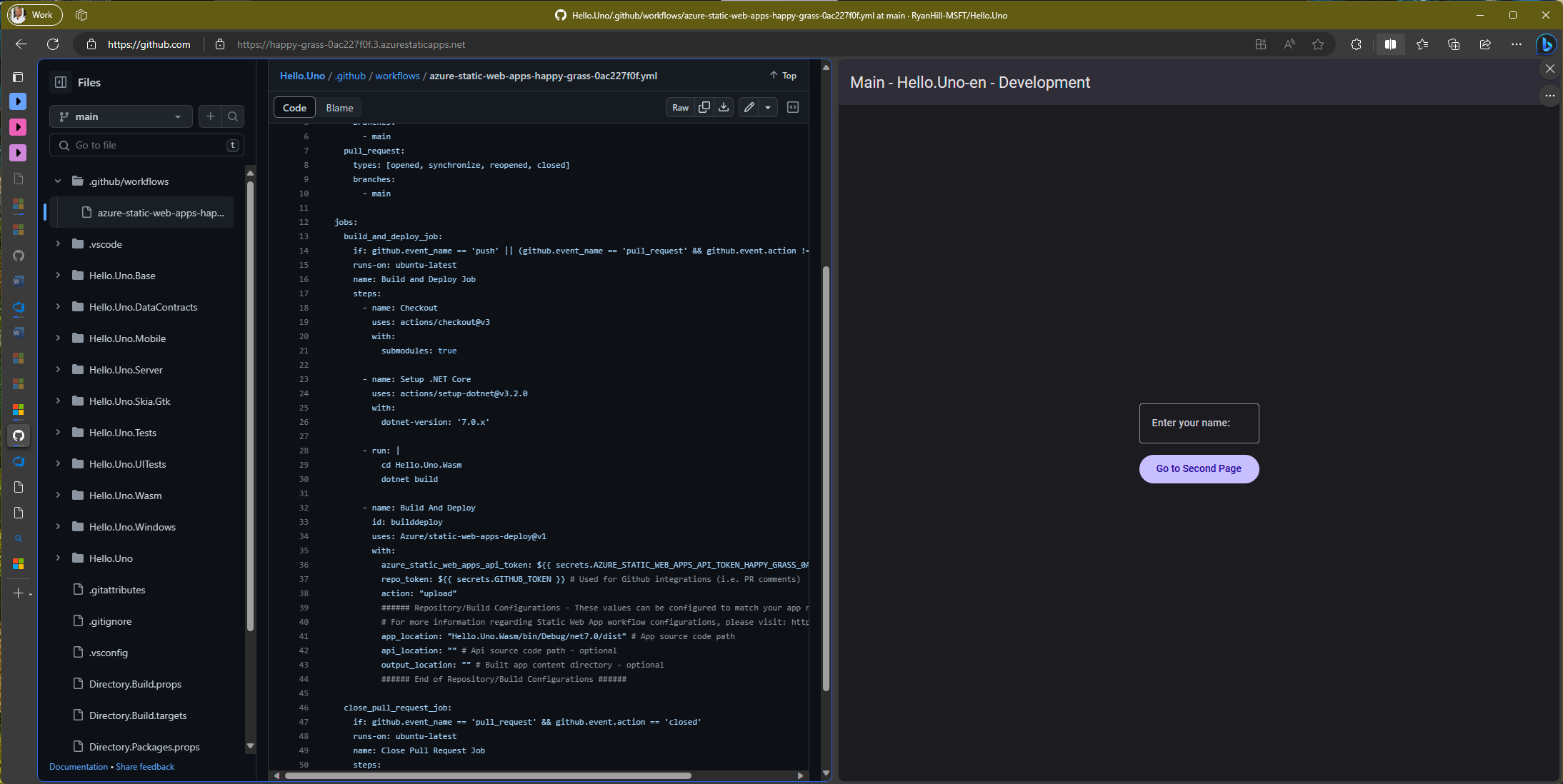1563x784 pixels.
Task: Open symbols panel icon
Action: point(793,107)
